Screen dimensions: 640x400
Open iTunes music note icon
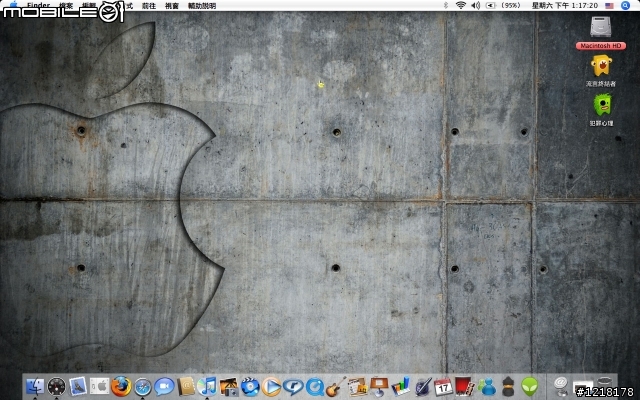click(x=207, y=386)
